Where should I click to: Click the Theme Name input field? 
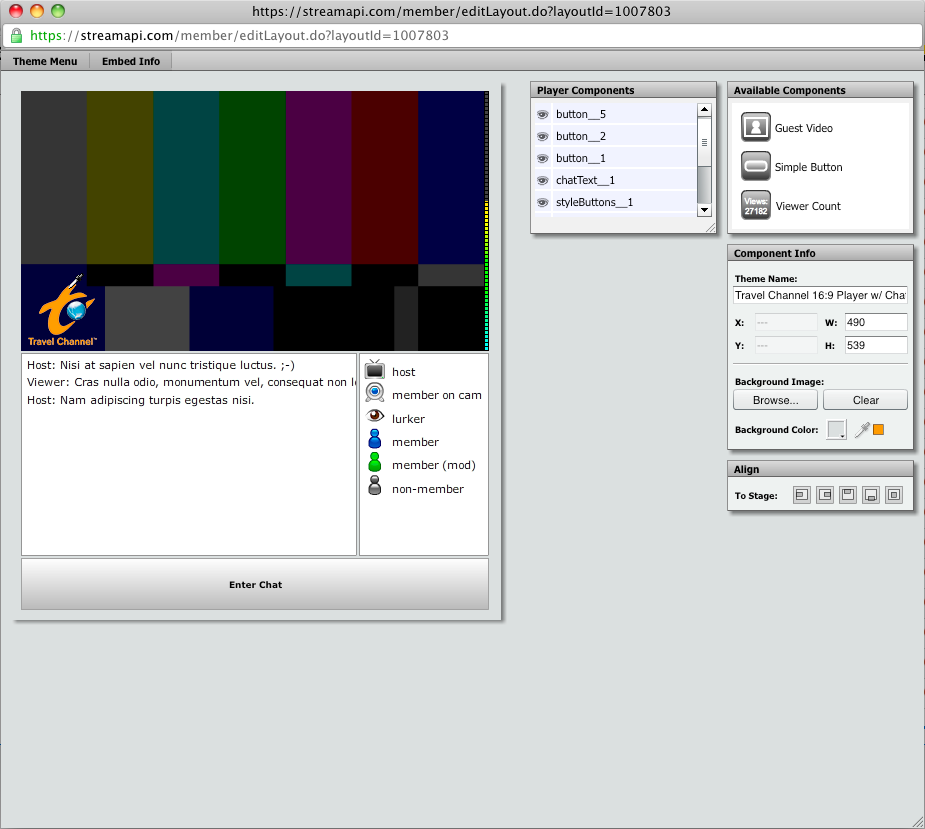click(x=820, y=295)
